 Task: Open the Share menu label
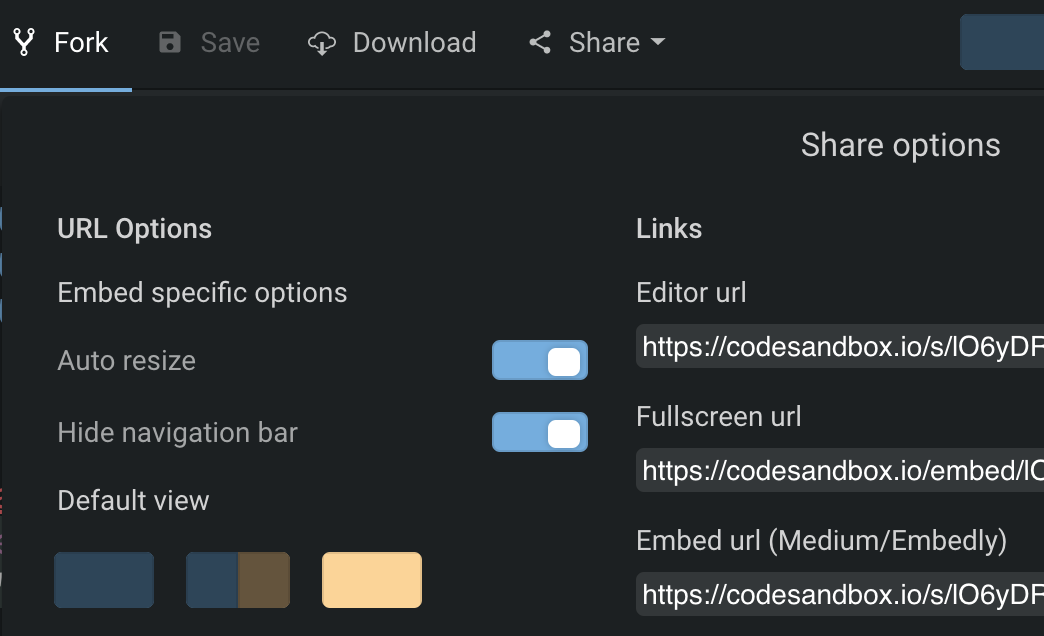604,43
